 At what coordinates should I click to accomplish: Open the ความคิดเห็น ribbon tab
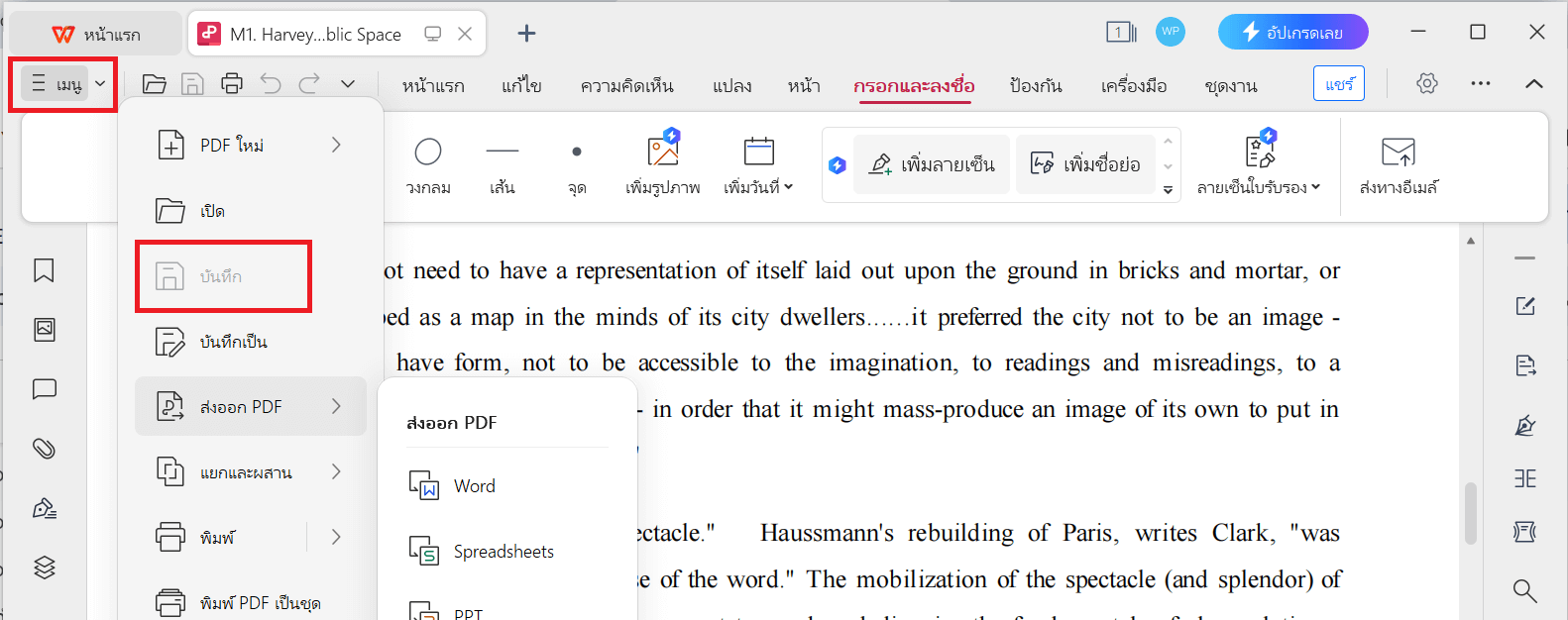[627, 86]
